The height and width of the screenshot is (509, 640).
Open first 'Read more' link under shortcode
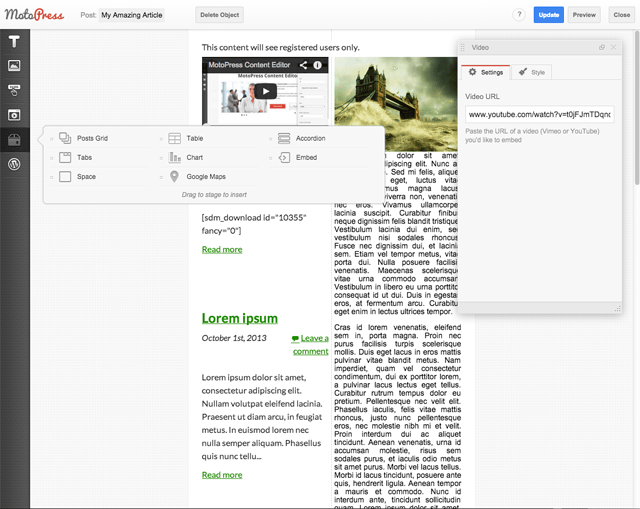(x=222, y=249)
